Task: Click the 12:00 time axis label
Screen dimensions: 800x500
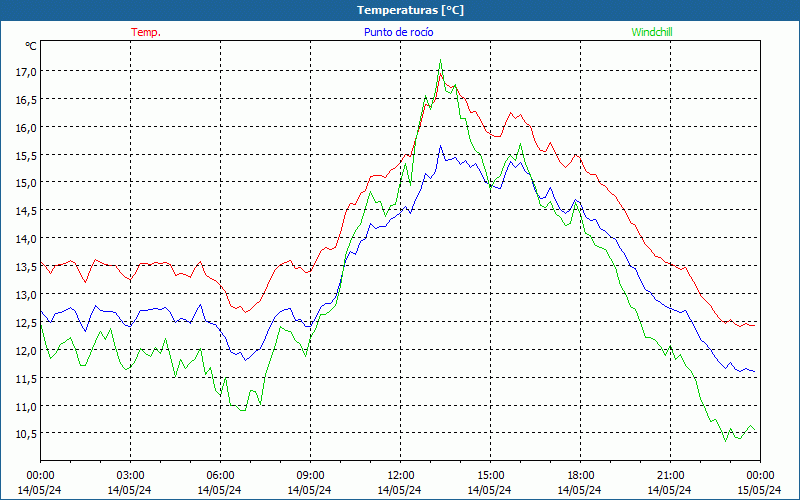Action: 401,475
